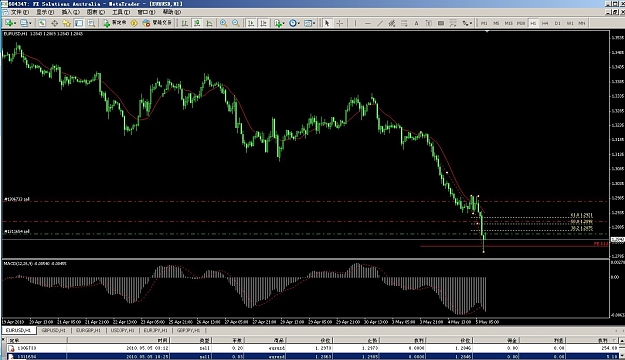Viewport: 625px width, 360px height.
Task: Select the Fibonacci Retracement tool
Action: point(404,23)
